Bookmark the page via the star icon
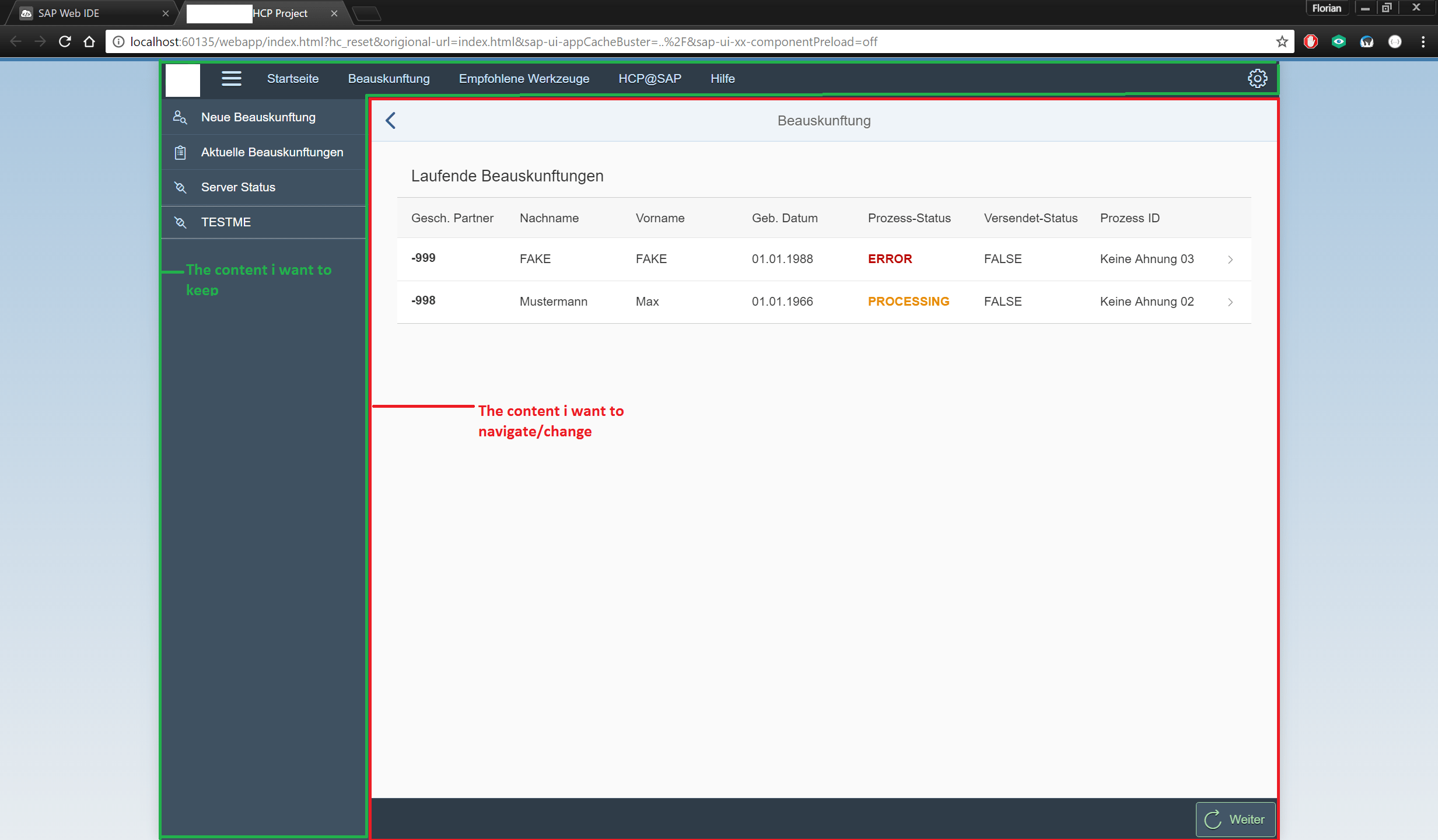The width and height of the screenshot is (1438, 840). point(1281,41)
